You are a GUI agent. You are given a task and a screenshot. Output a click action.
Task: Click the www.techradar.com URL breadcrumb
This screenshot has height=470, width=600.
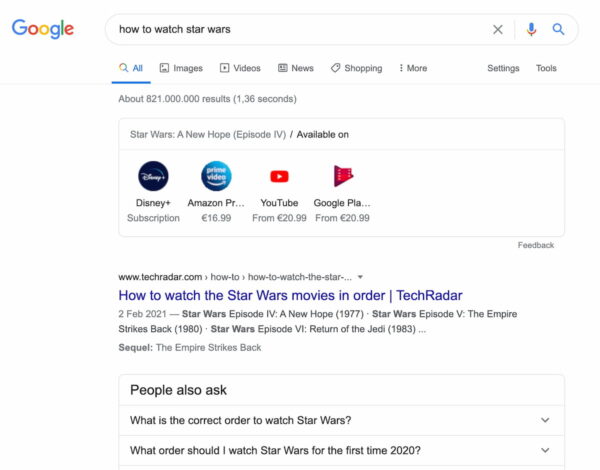click(160, 277)
